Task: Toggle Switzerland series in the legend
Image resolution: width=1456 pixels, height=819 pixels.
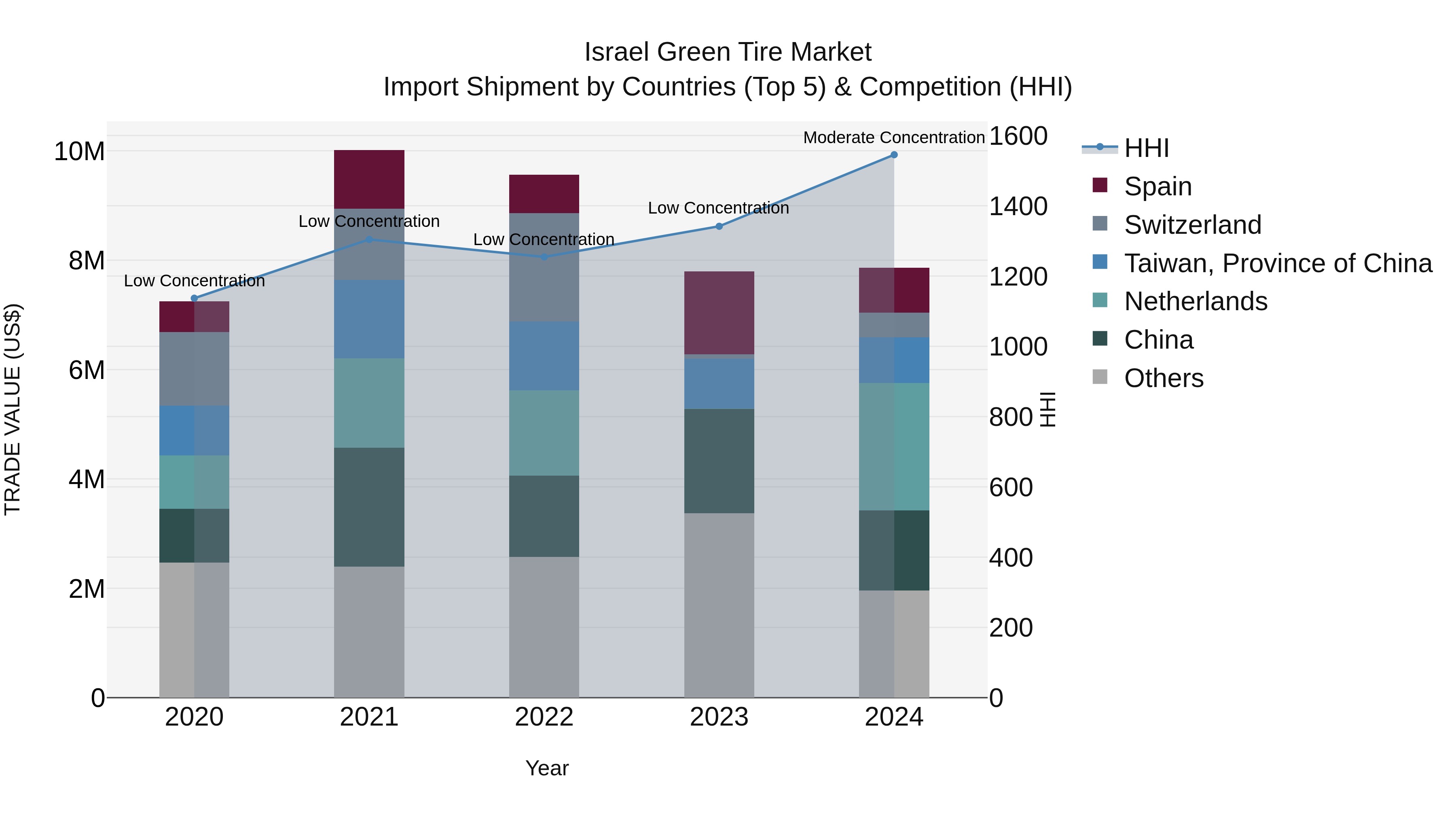Action: [1177, 224]
